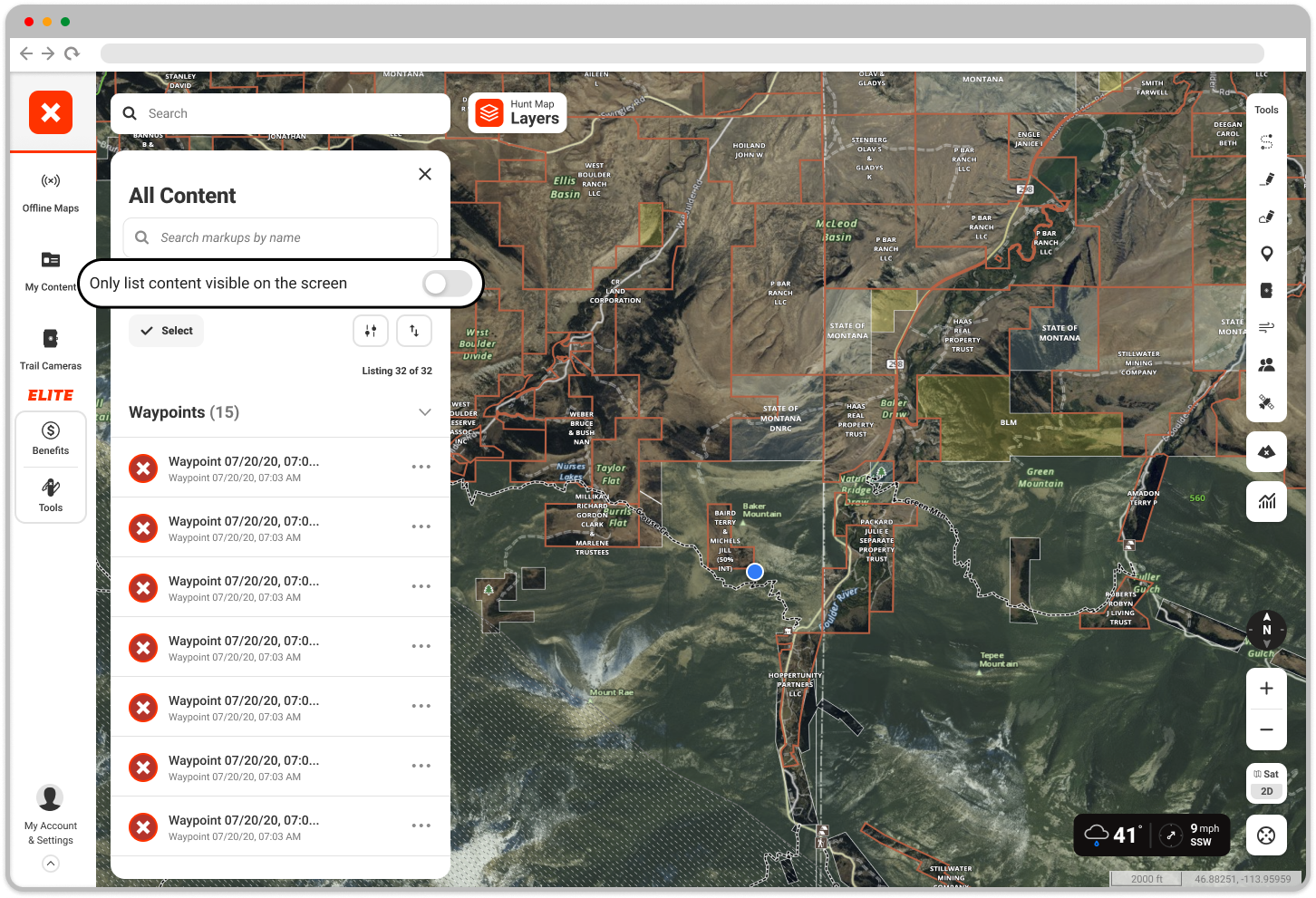Click the coordinates readout 46.88251, -113.95959
1316x898 pixels.
tap(1243, 879)
